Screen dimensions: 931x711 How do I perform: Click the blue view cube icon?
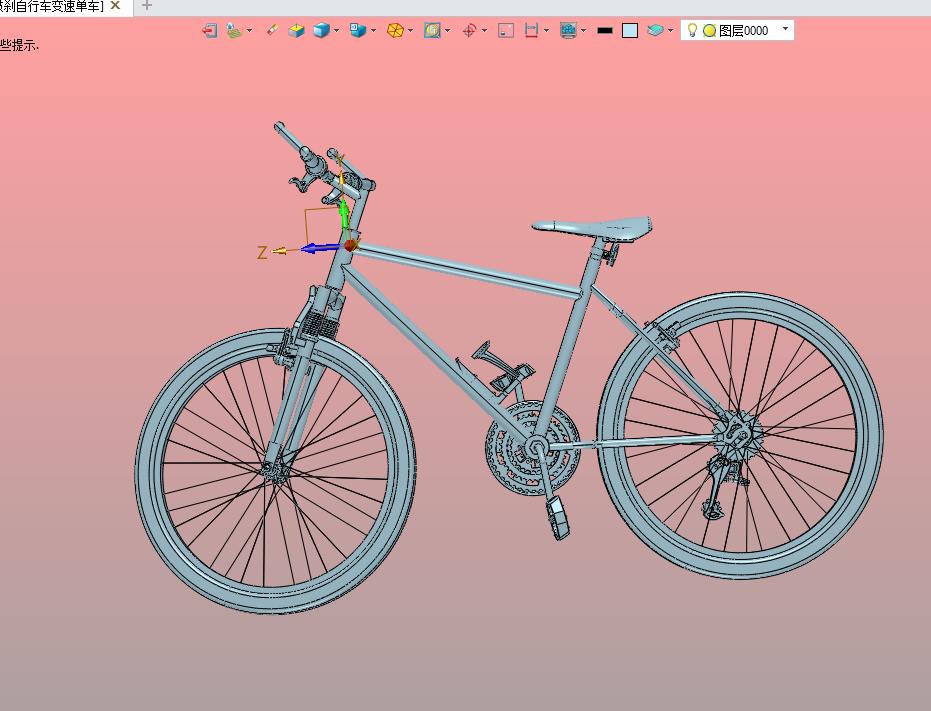pos(358,30)
